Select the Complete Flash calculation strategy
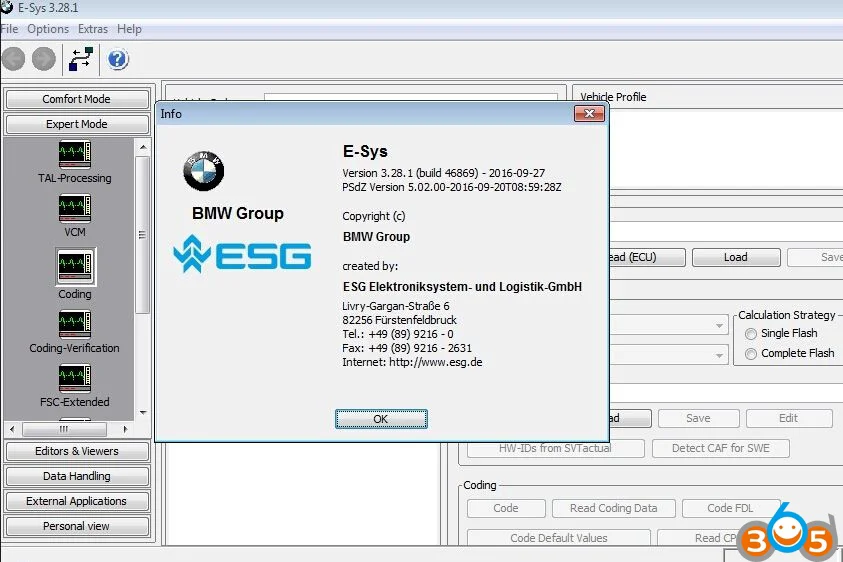This screenshot has width=843, height=562. 751,354
